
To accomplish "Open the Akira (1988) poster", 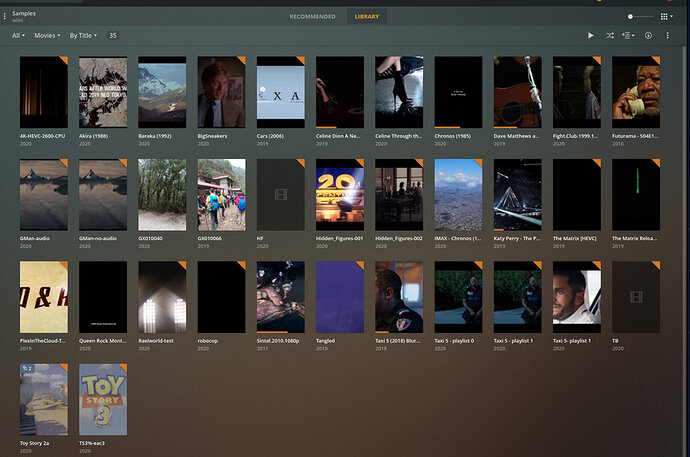I will [103, 91].
